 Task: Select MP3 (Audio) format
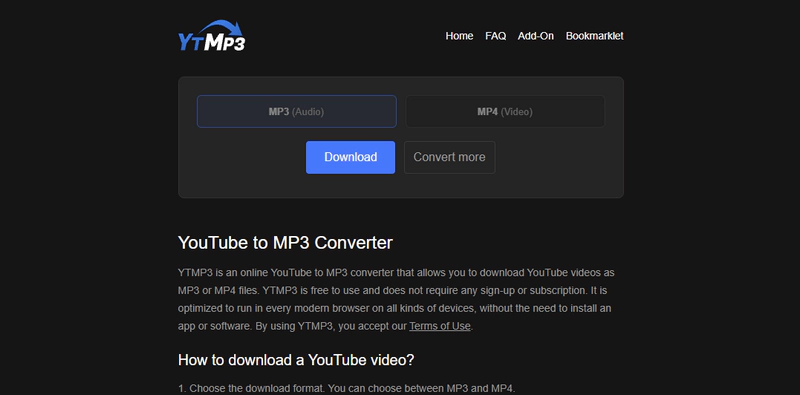[296, 111]
